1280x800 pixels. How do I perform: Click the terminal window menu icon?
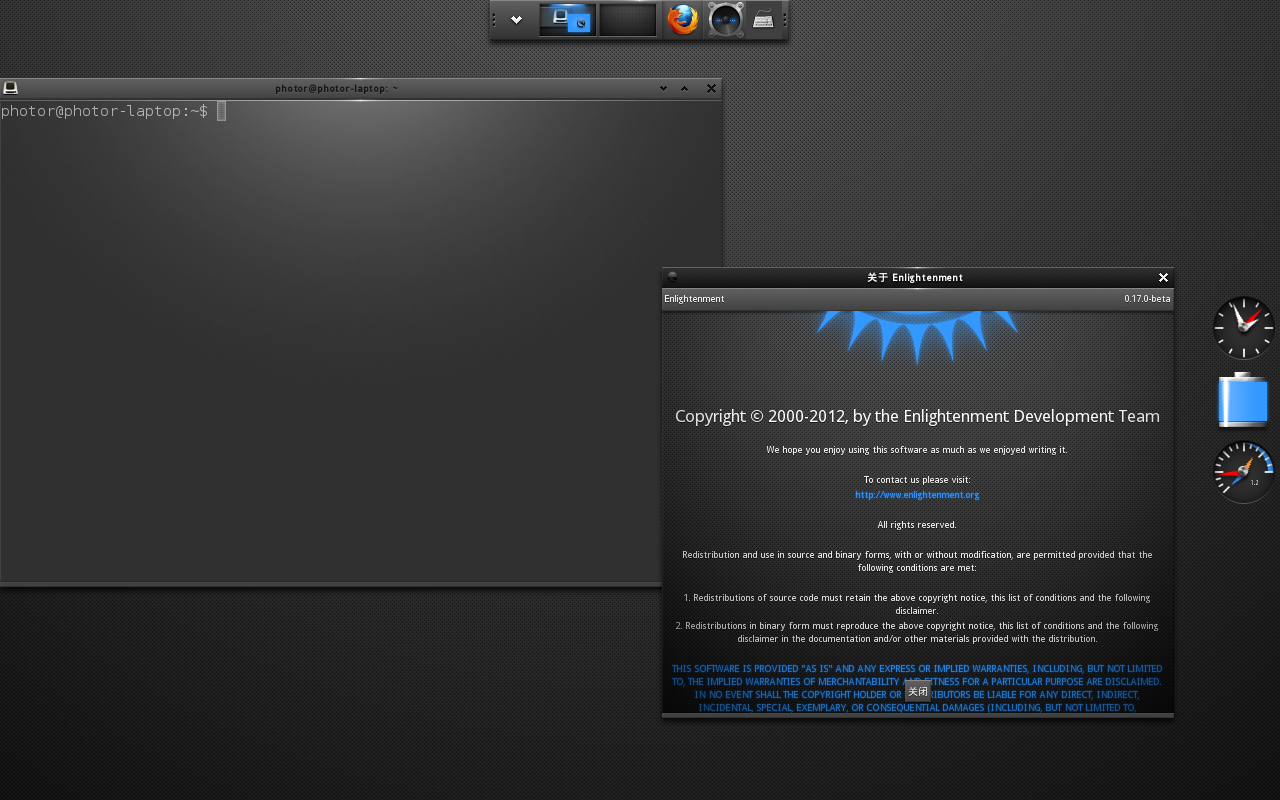[11, 88]
